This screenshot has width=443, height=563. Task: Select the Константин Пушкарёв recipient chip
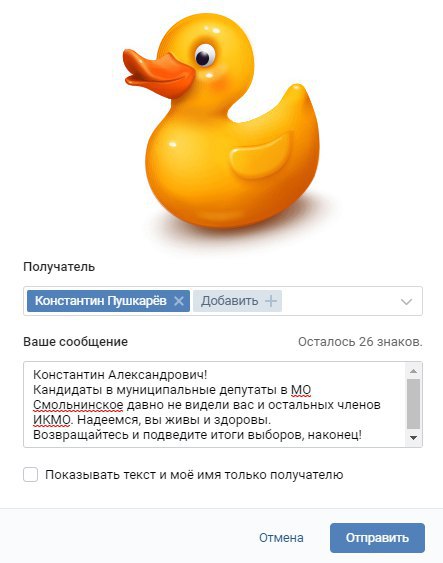click(101, 301)
